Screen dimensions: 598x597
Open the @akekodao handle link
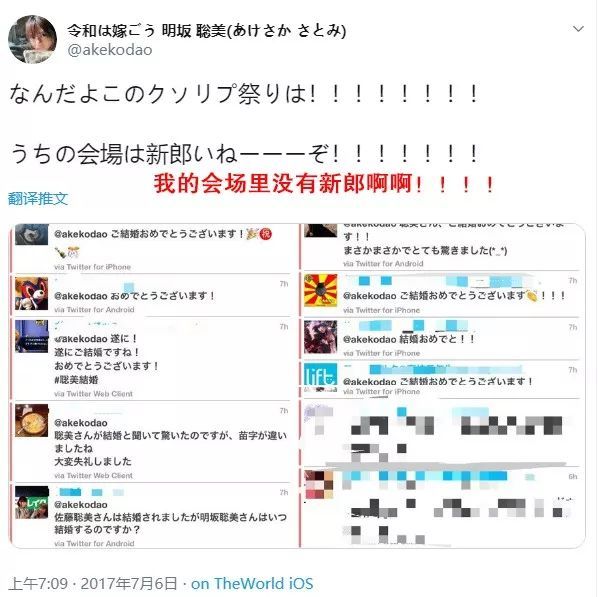(110, 50)
